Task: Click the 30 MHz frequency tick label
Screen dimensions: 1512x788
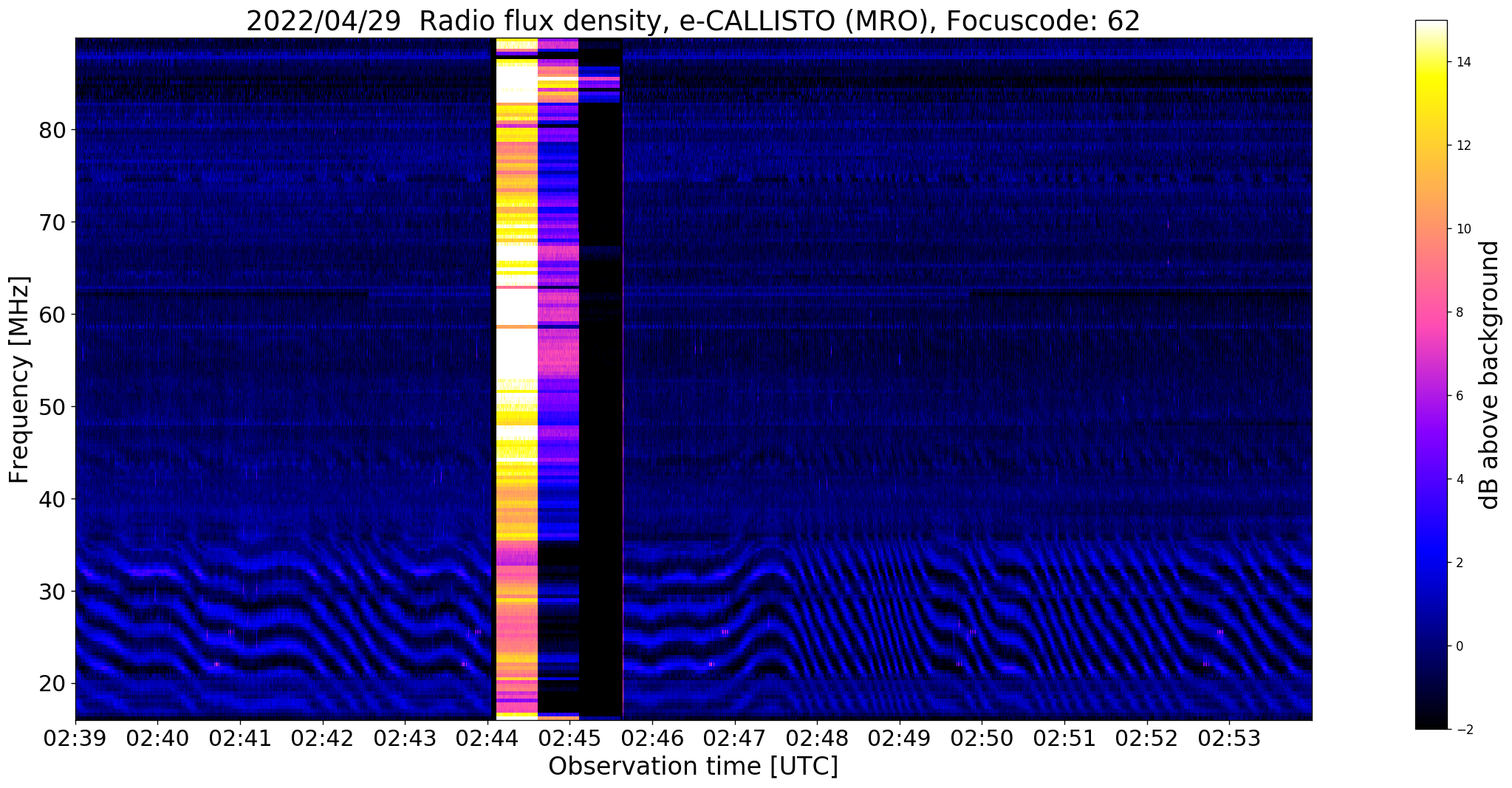Action: point(52,591)
